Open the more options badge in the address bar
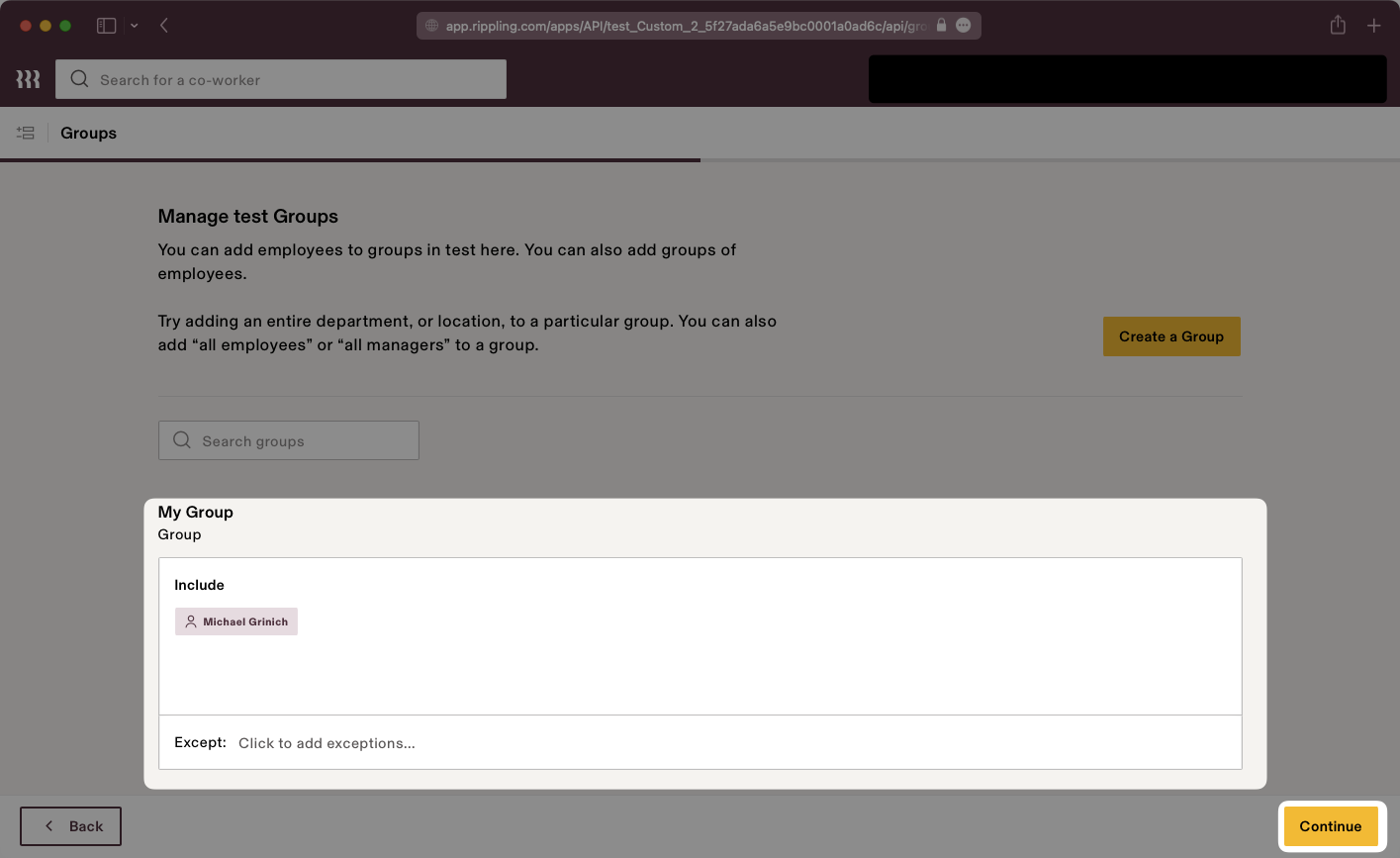 point(963,25)
